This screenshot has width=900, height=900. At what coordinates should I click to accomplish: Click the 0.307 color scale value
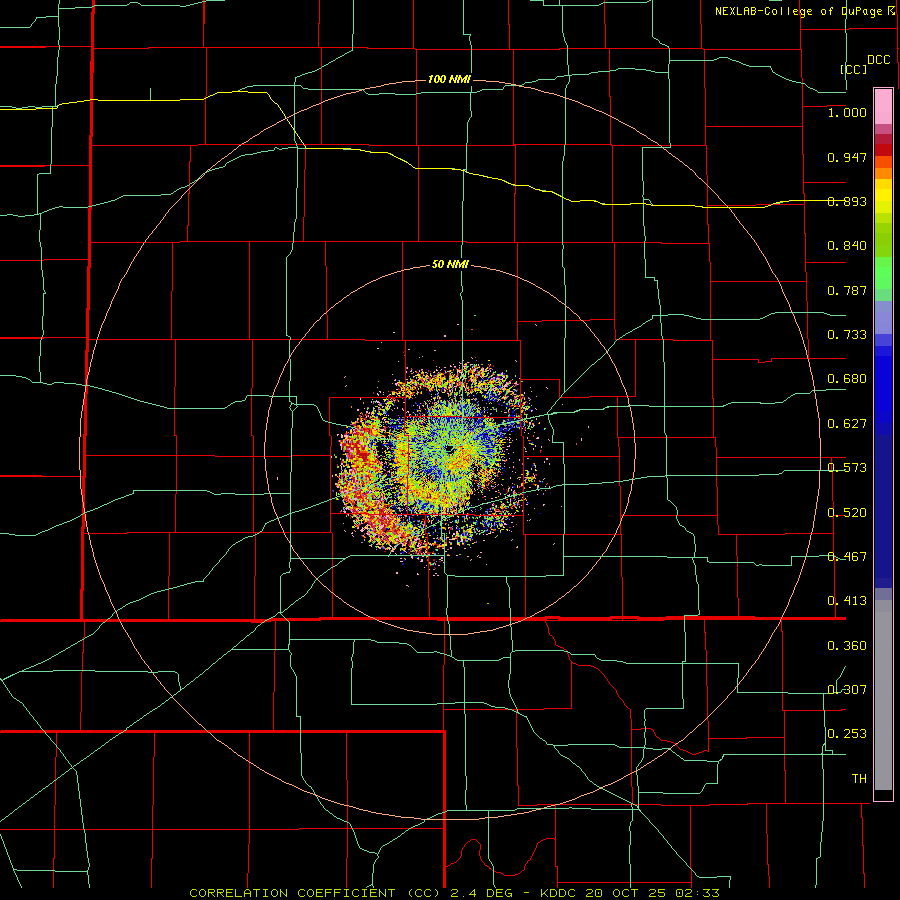(847, 690)
